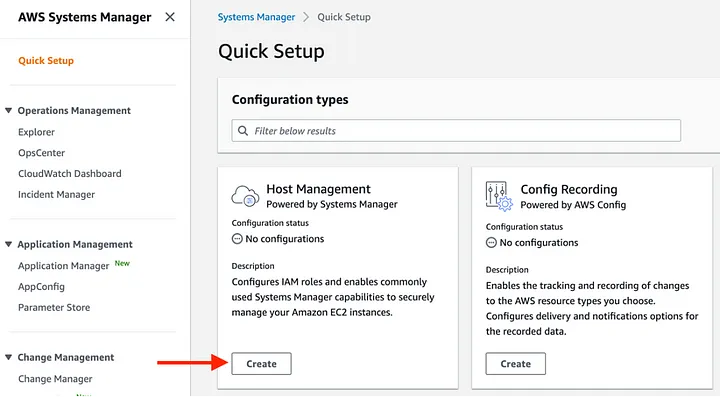Open Incident Manager
The height and width of the screenshot is (397, 720).
click(x=56, y=195)
